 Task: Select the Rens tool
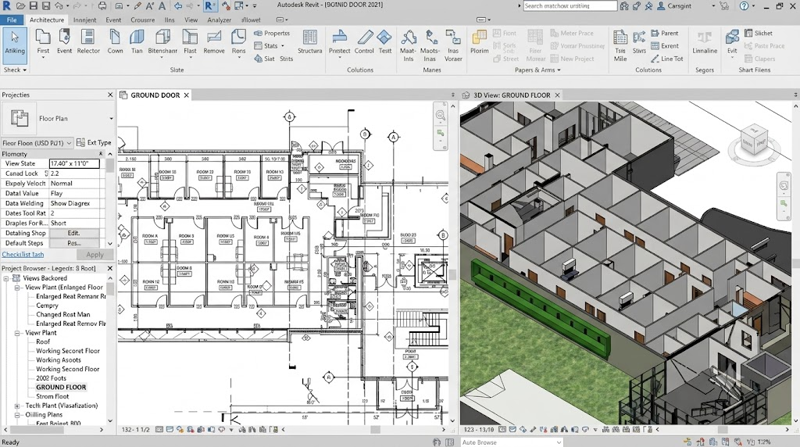tap(238, 42)
